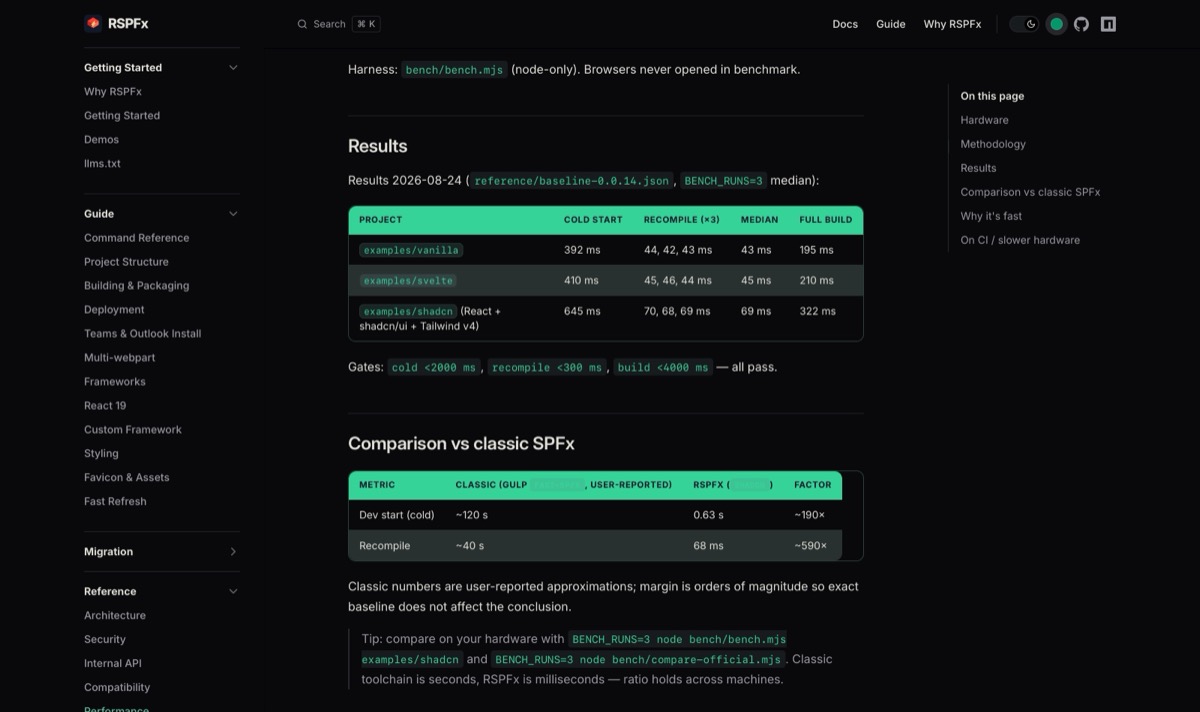Click reference/baseline-0.0.14.json code label
Viewport: 1200px width, 712px height.
(572, 181)
